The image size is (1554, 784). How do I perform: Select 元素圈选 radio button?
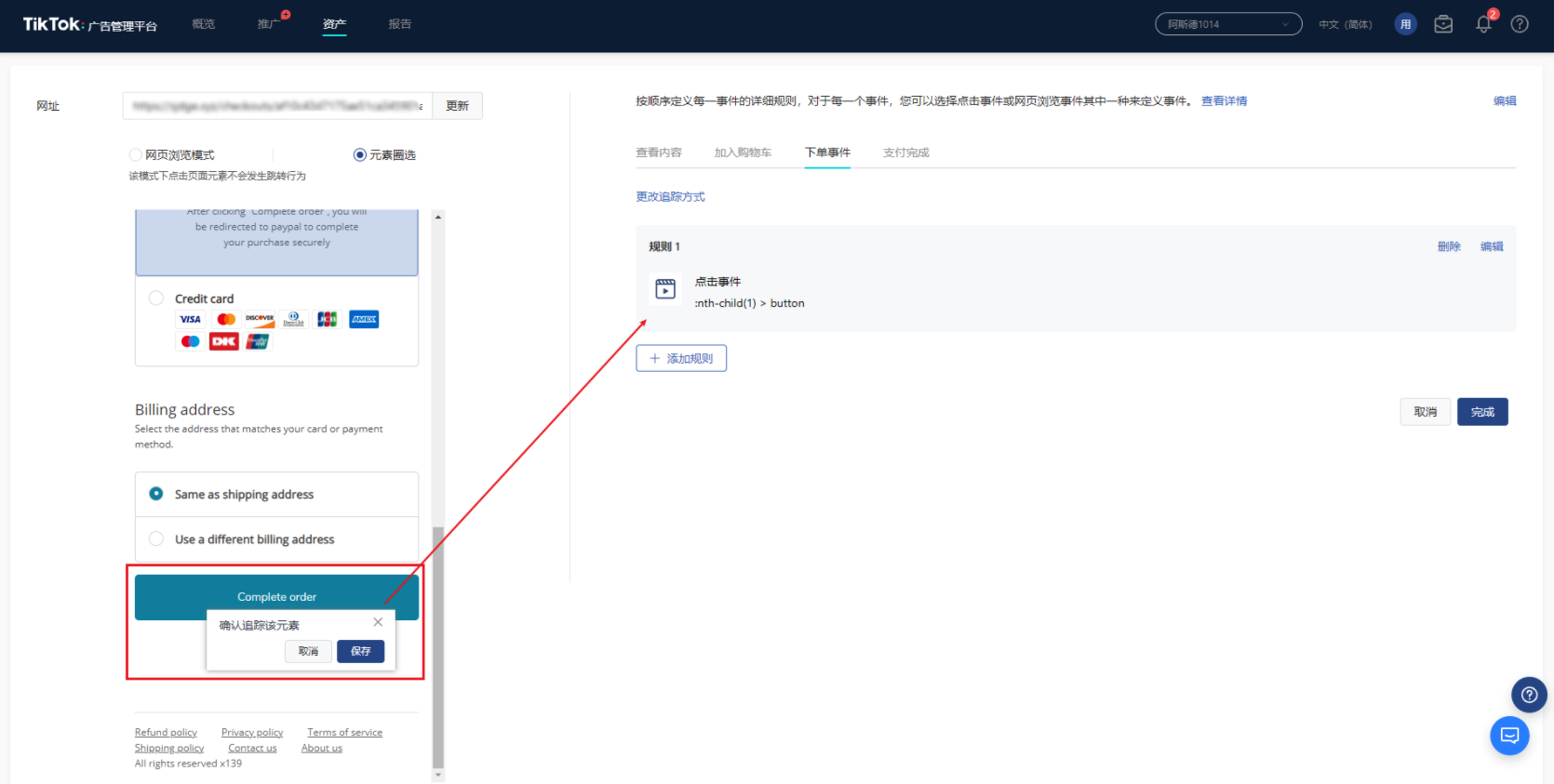point(360,155)
